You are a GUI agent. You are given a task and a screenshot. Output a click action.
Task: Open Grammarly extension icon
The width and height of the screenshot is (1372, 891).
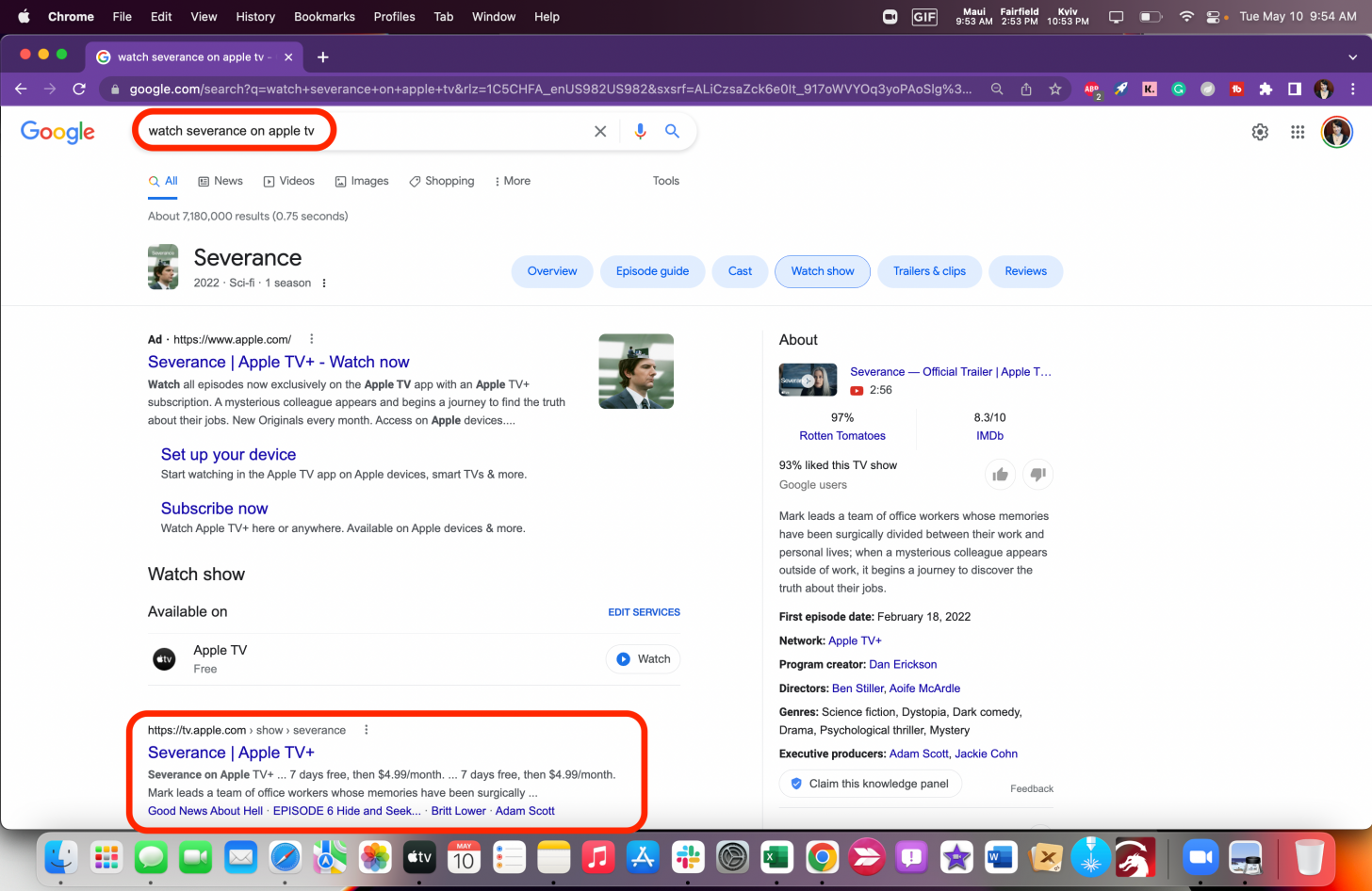1178,89
